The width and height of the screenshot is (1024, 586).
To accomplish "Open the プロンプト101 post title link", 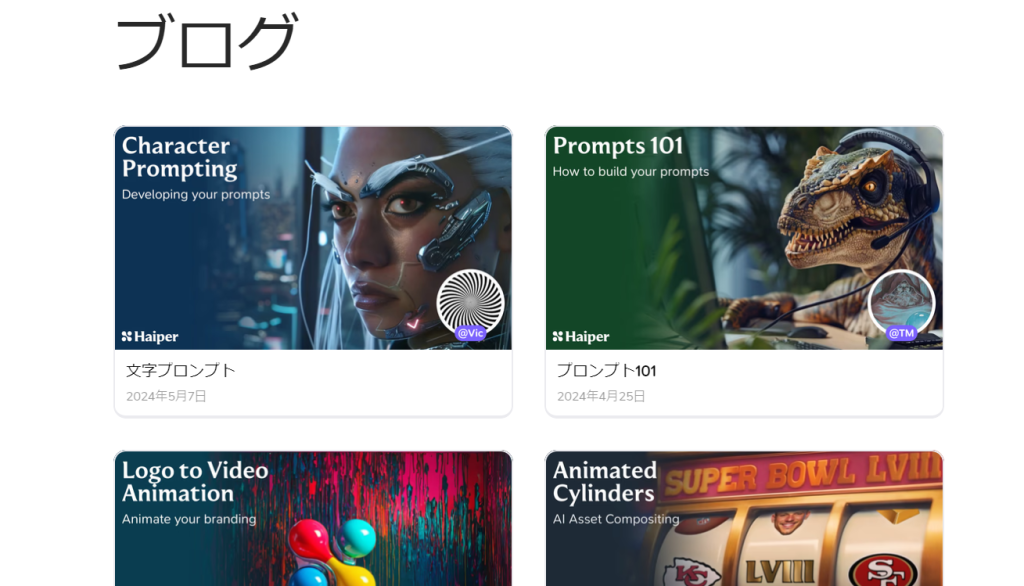I will click(x=606, y=370).
